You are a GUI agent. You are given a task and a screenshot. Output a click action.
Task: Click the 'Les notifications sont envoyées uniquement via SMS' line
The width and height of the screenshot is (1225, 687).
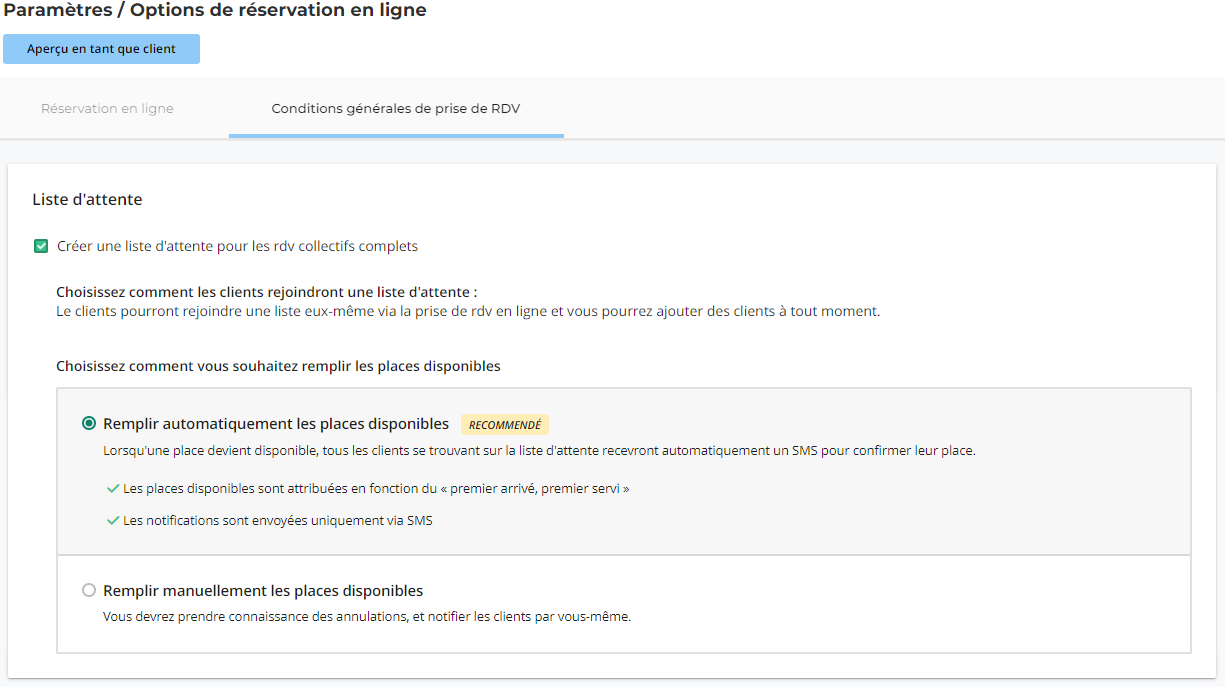[x=278, y=521]
